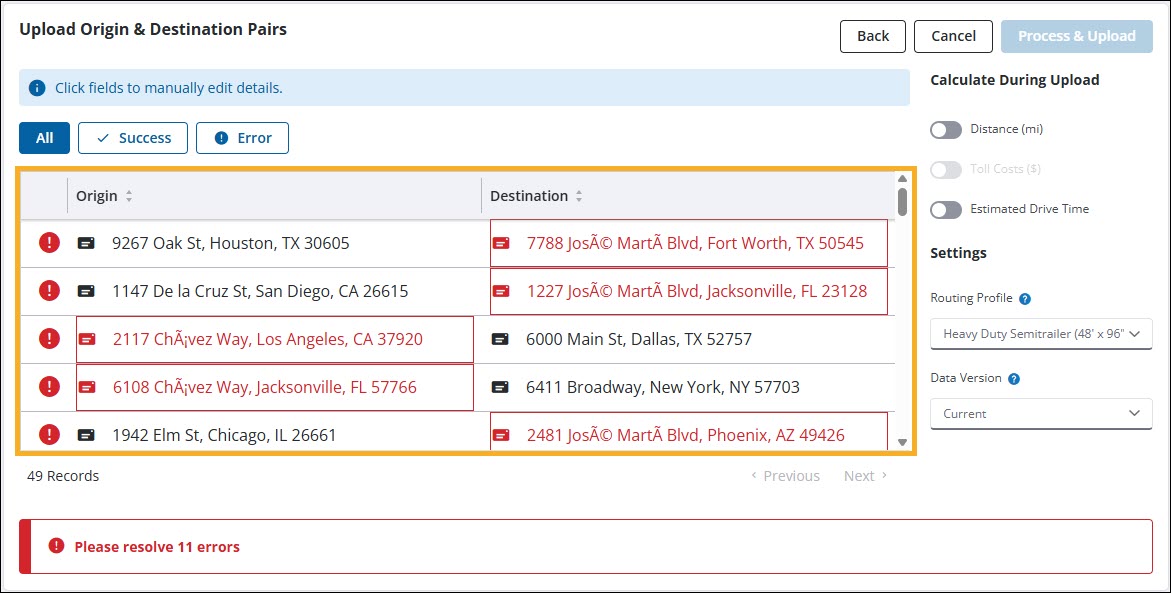Expand the Data Version dropdown

(x=1041, y=414)
